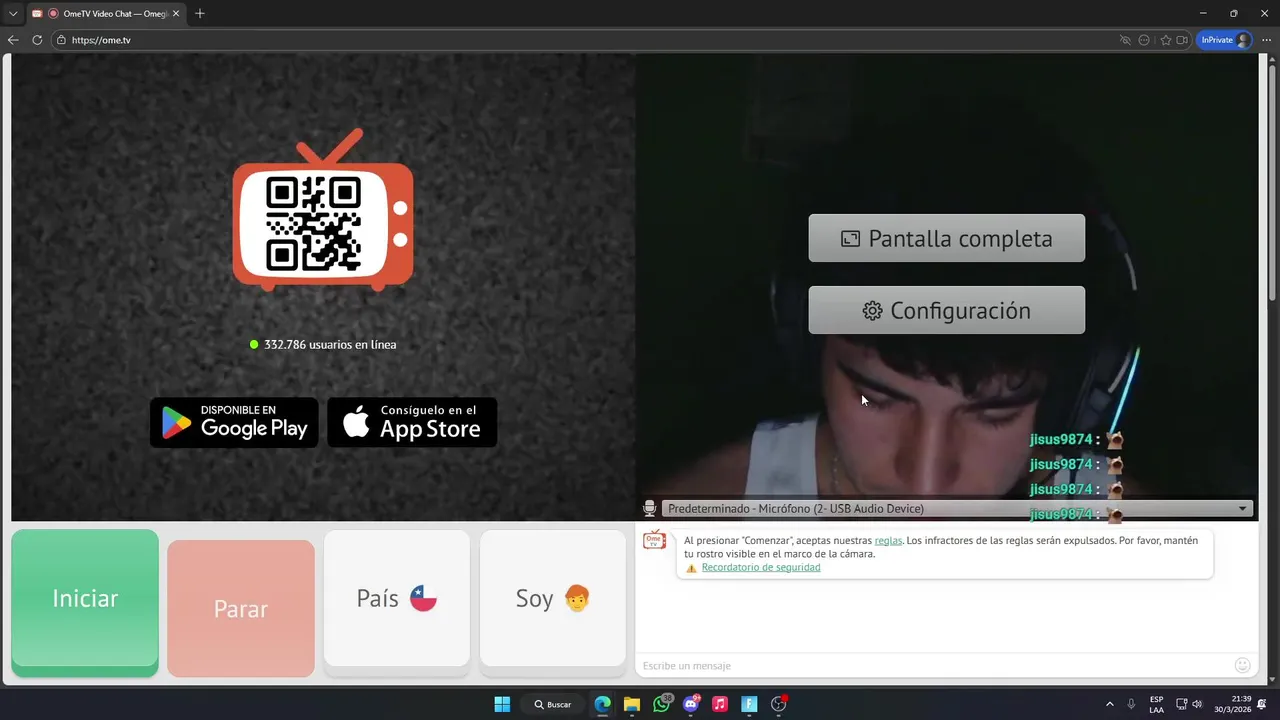This screenshot has height=720, width=1280.
Task: Open the Google Play store badge
Action: [x=234, y=422]
